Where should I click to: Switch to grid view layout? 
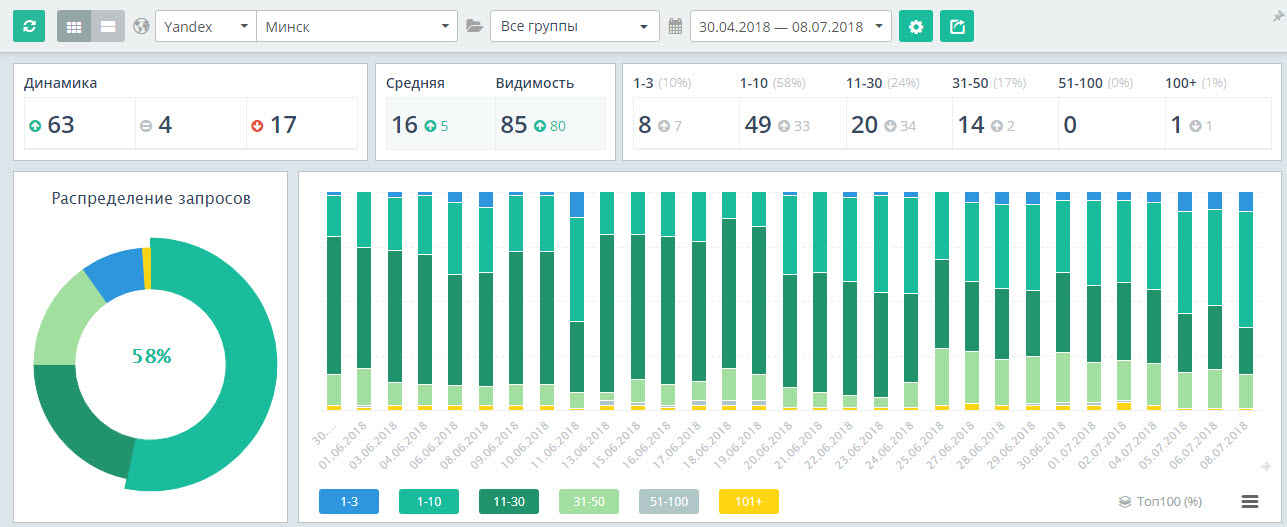click(74, 26)
